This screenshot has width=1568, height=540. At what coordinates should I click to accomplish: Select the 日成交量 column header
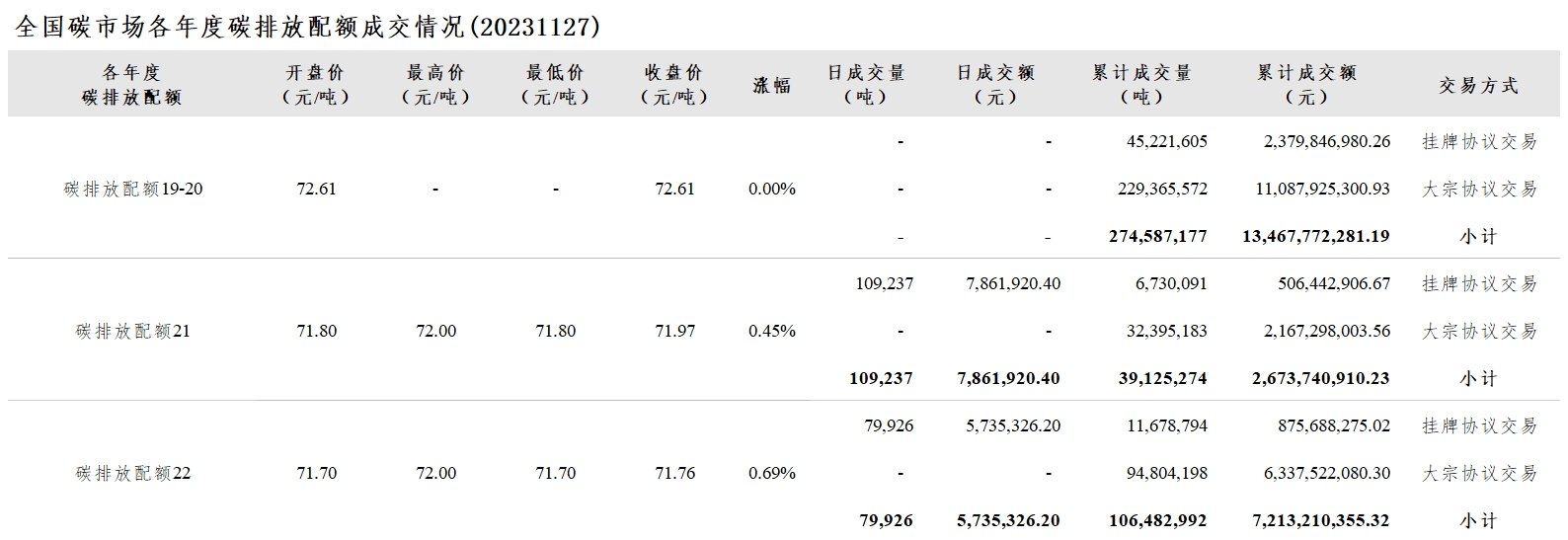tap(866, 85)
